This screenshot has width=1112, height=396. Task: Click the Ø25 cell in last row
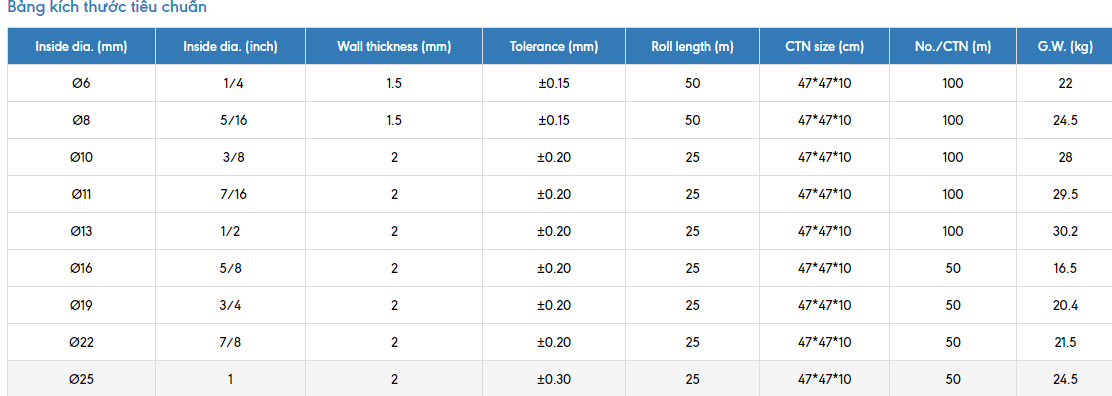pos(82,378)
